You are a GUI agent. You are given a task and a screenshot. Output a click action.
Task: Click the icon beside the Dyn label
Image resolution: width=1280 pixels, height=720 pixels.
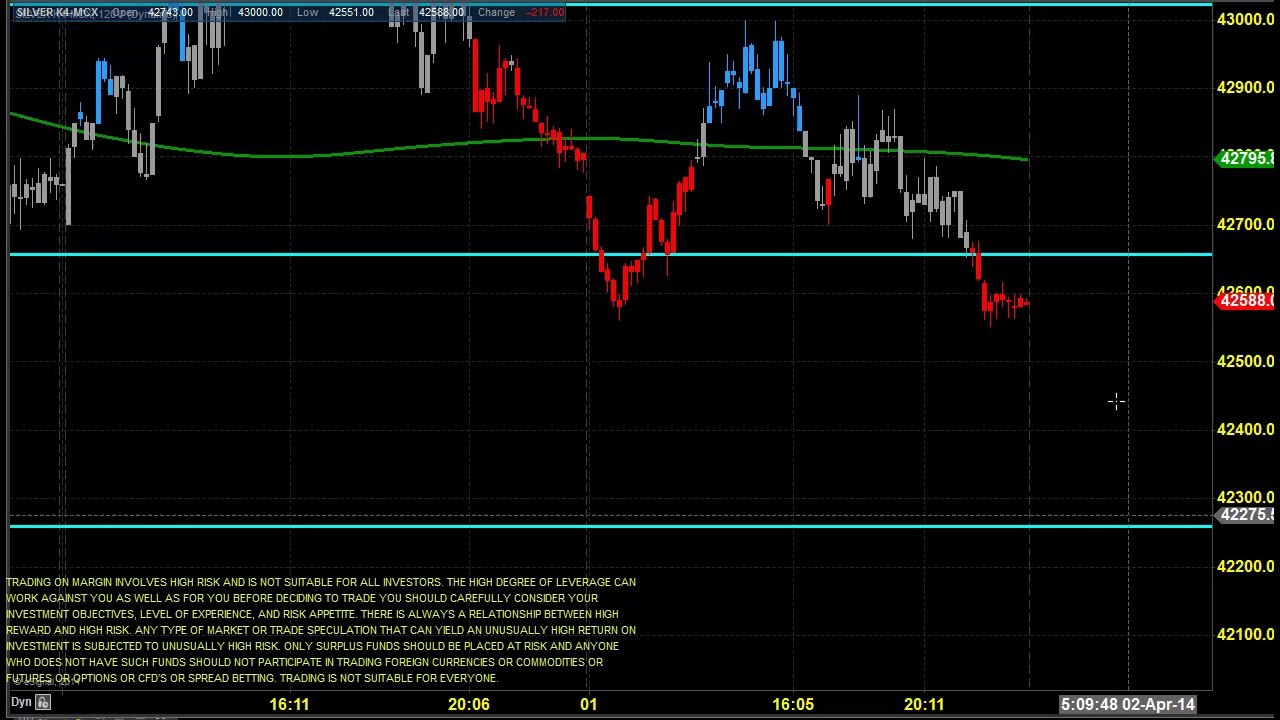(x=44, y=703)
